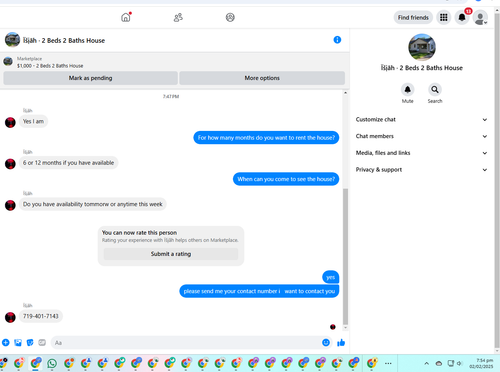
Task: Select the 'For how many months' message bubble
Action: (x=266, y=138)
